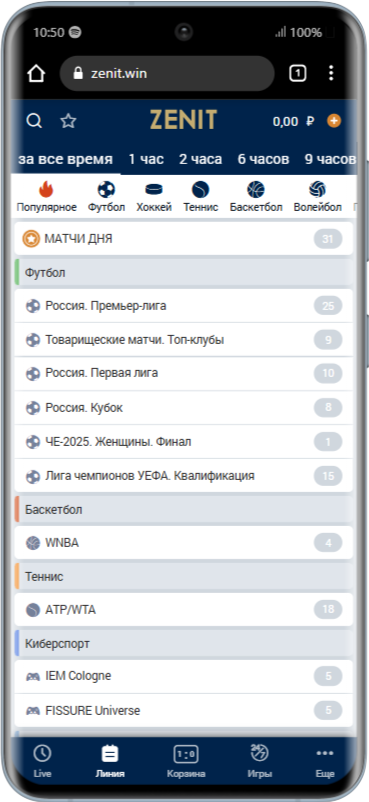Collapse the Футбол section header
This screenshot has height=802, width=369.
[x=184, y=273]
